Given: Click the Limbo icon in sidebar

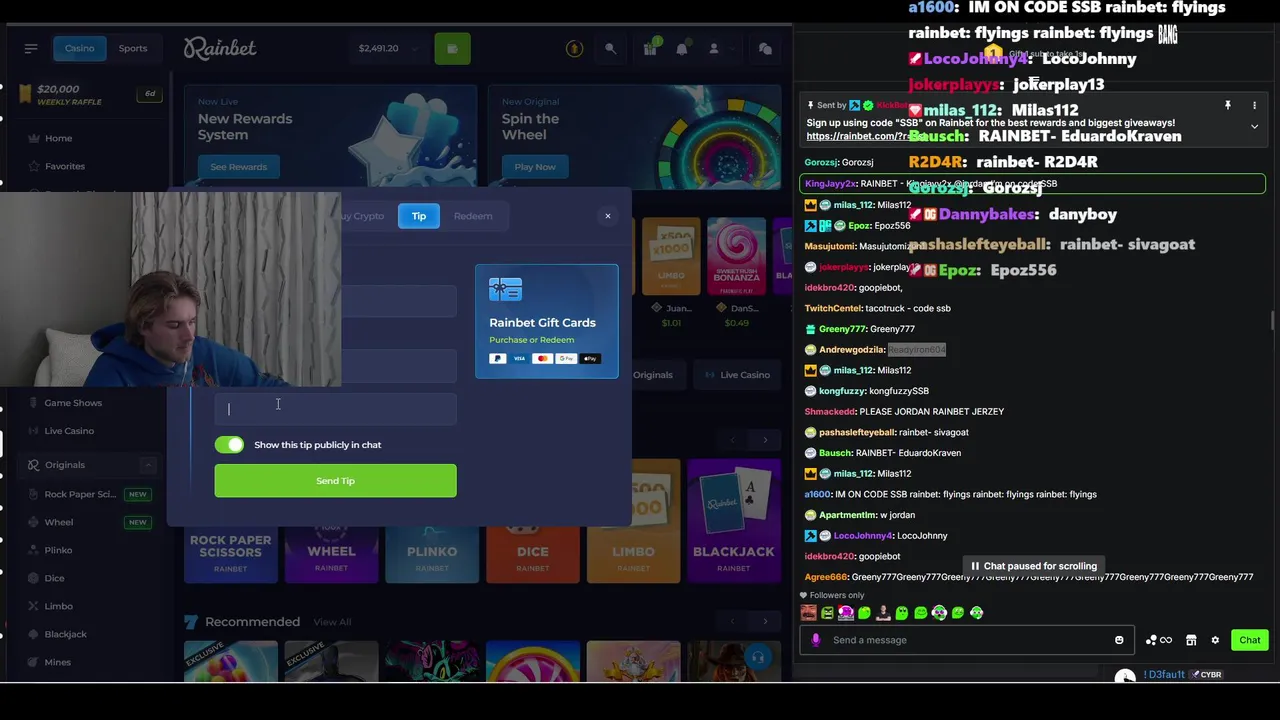Looking at the screenshot, I should pyautogui.click(x=34, y=606).
